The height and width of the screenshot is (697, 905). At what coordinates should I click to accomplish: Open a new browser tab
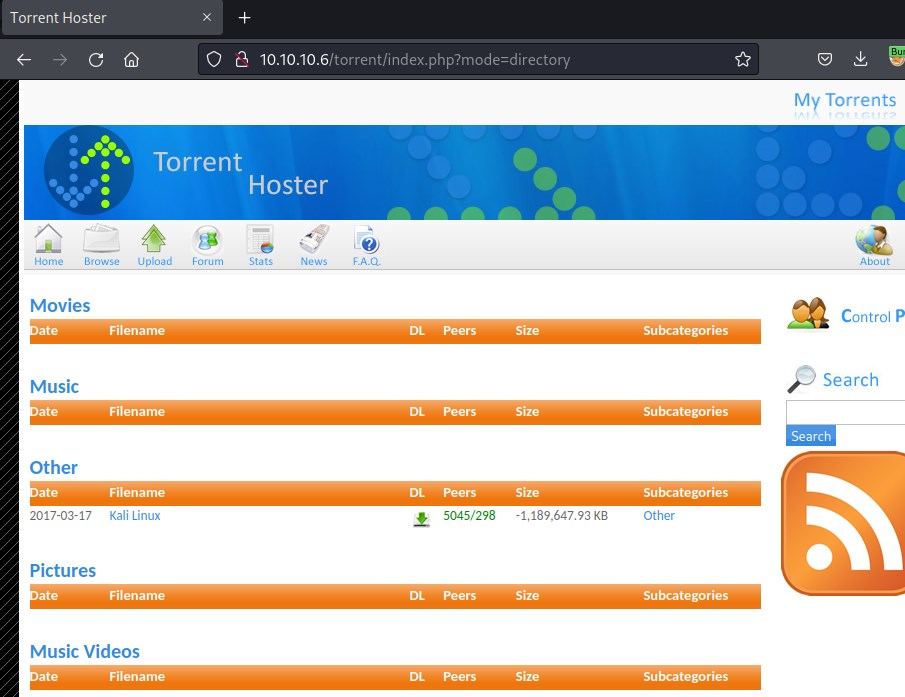click(244, 18)
